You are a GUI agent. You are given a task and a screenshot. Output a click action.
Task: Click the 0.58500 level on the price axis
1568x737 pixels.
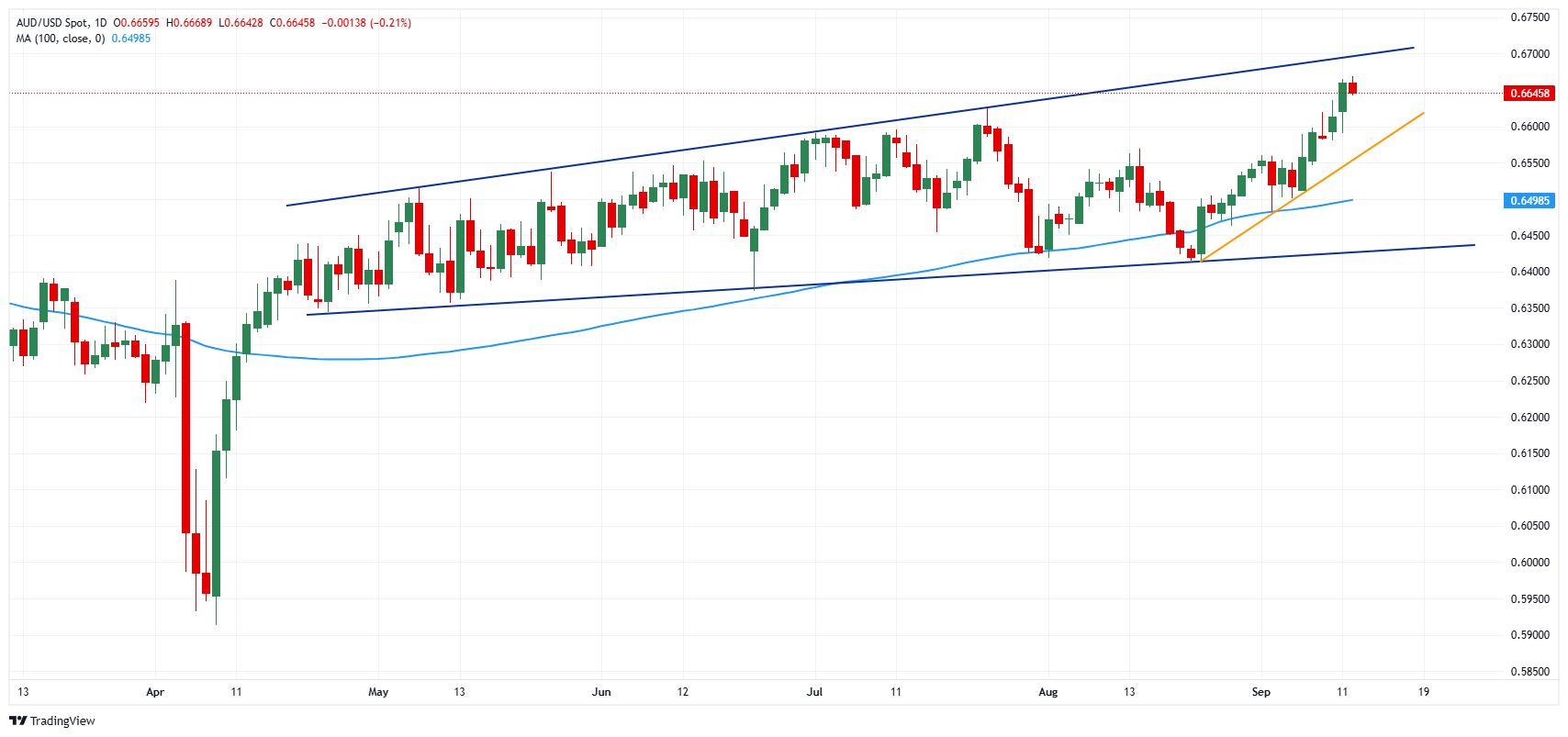point(1529,672)
